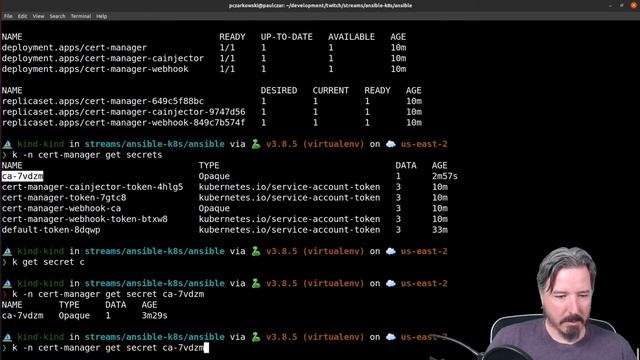Click default-token-8dqwp secret name

51,230
